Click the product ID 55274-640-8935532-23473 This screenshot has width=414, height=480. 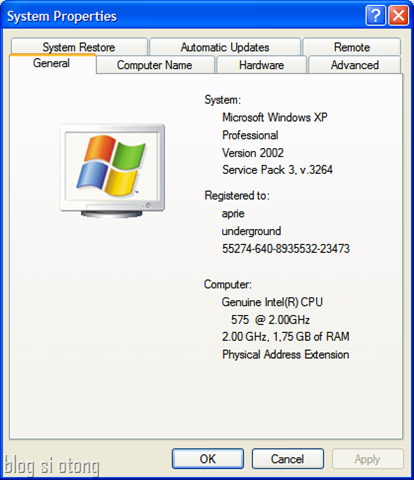(286, 249)
